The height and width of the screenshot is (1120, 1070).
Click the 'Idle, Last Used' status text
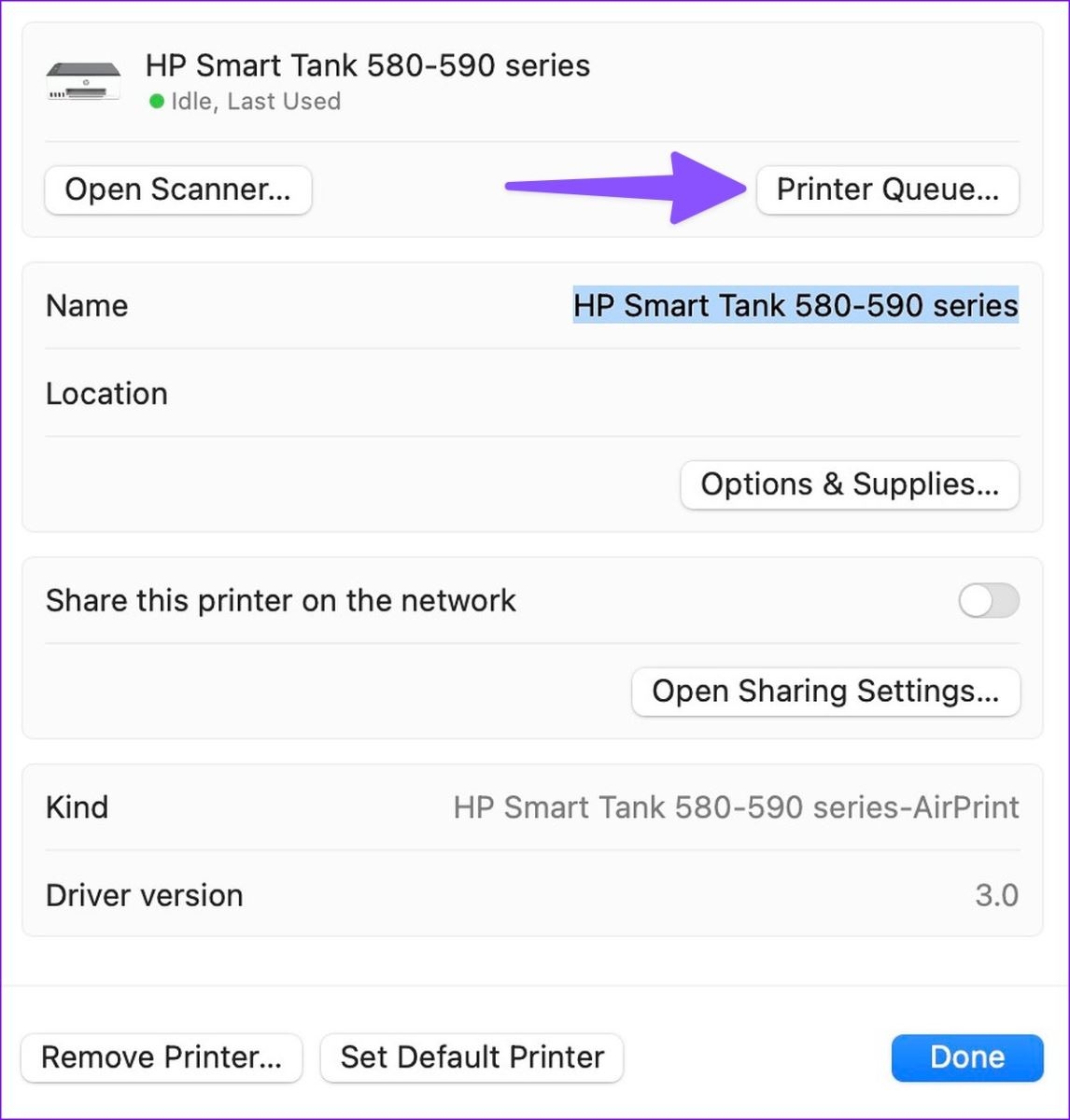point(256,101)
